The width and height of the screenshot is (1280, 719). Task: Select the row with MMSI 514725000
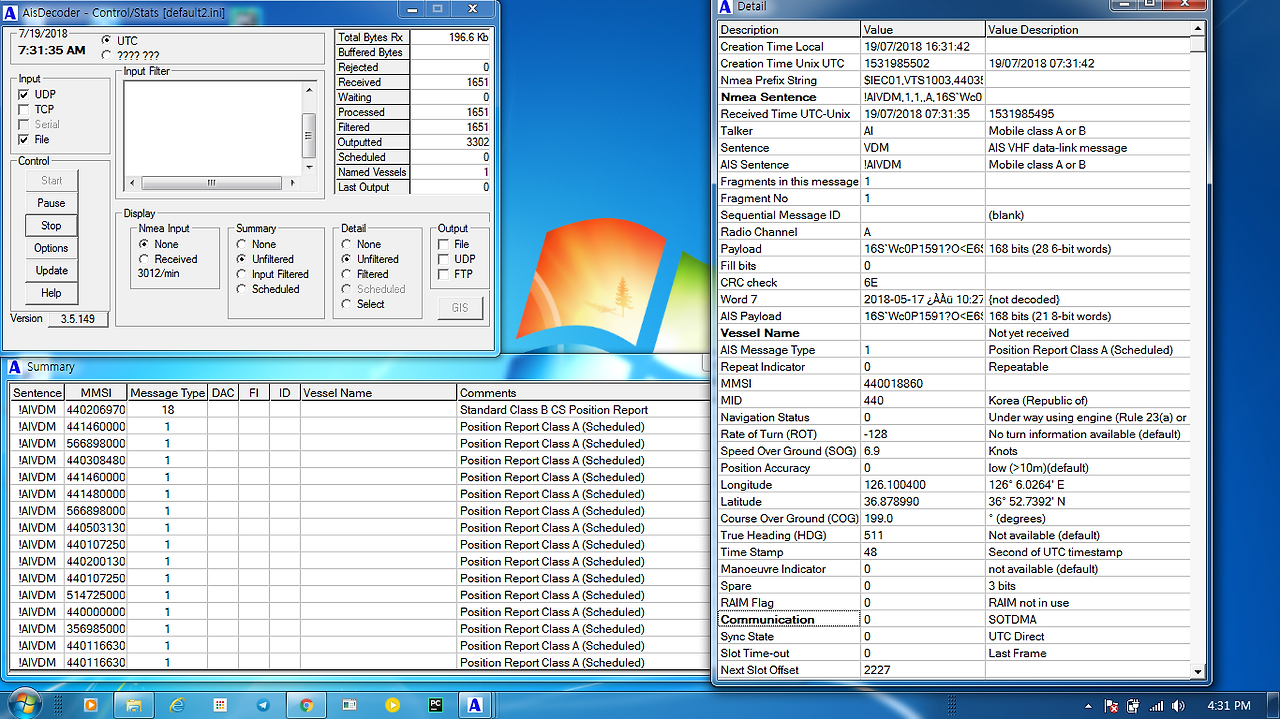pos(360,595)
